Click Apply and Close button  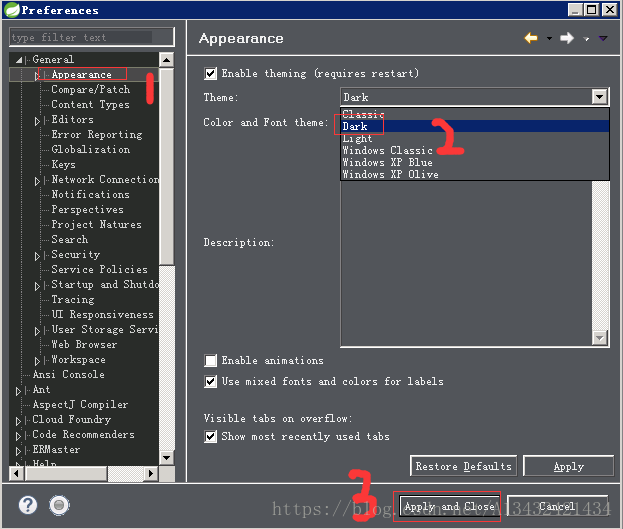point(449,506)
